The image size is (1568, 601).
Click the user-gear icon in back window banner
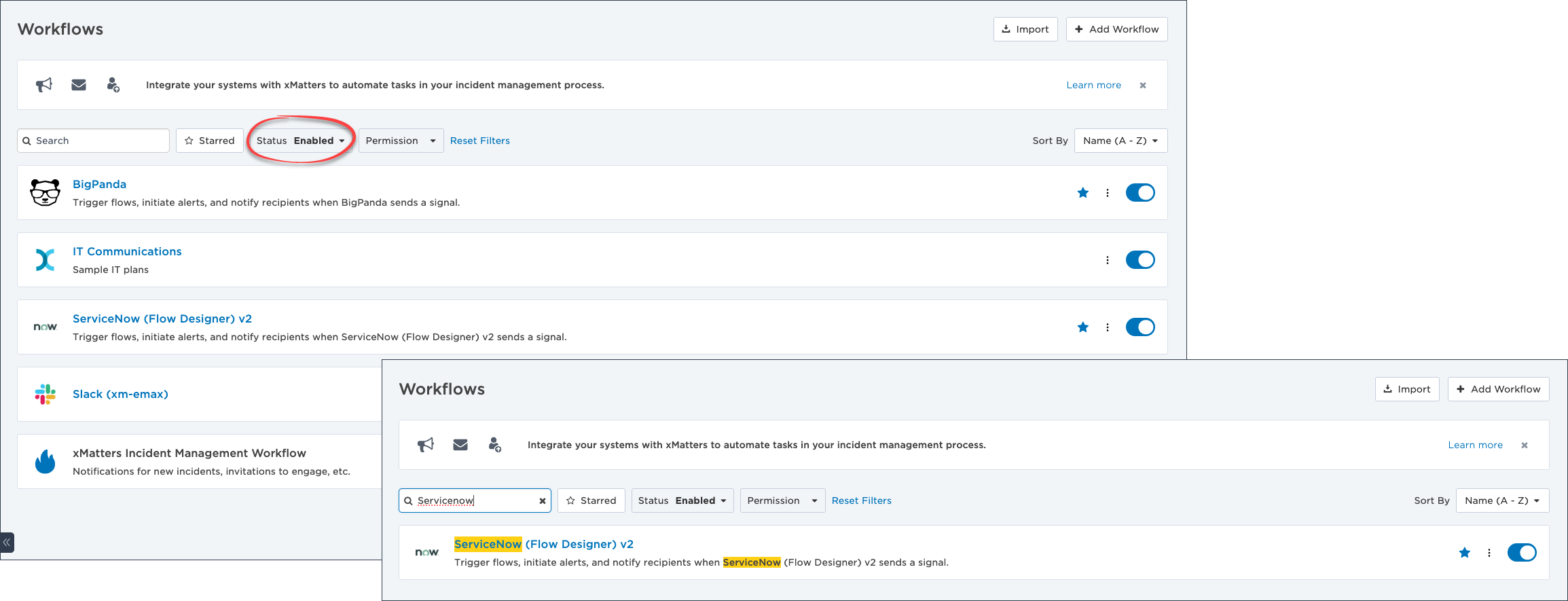point(113,85)
